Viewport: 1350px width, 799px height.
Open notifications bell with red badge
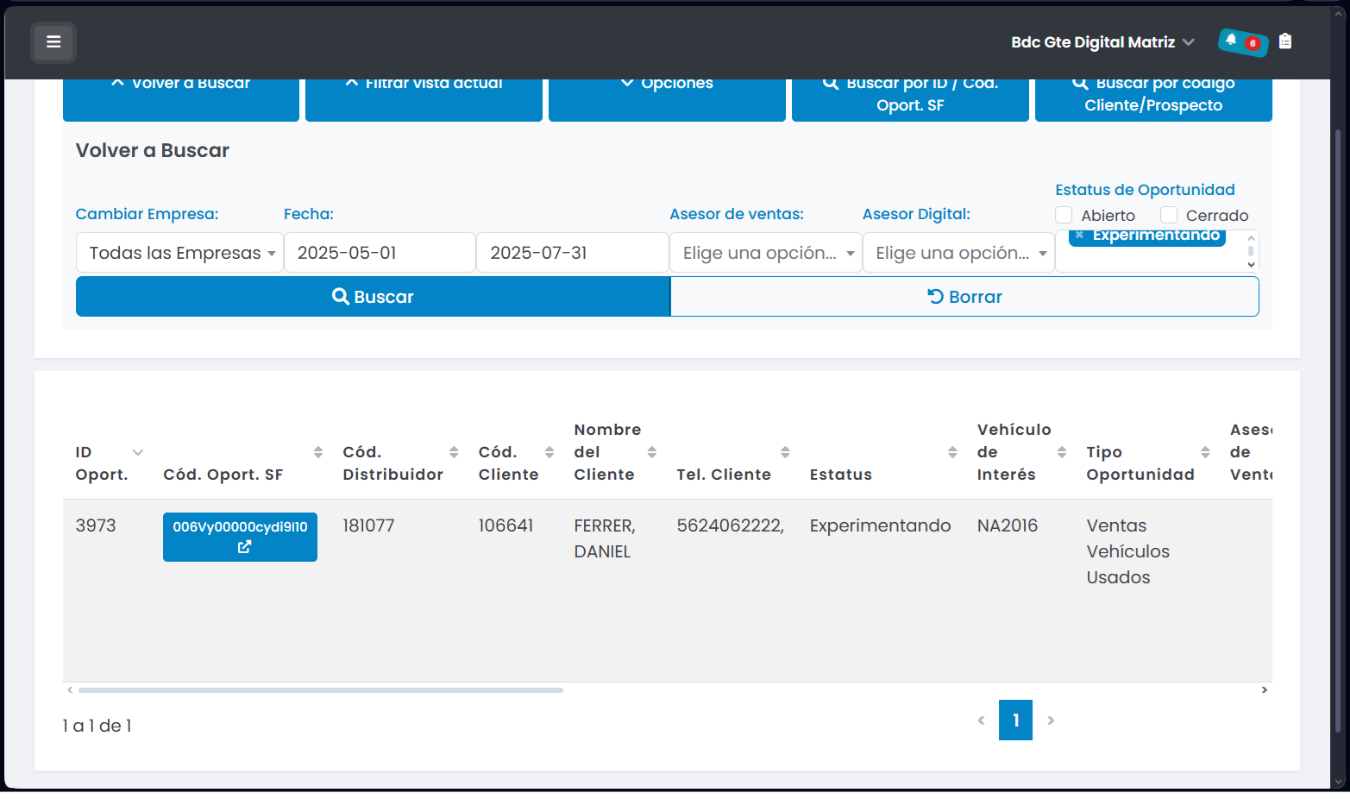(x=1243, y=42)
